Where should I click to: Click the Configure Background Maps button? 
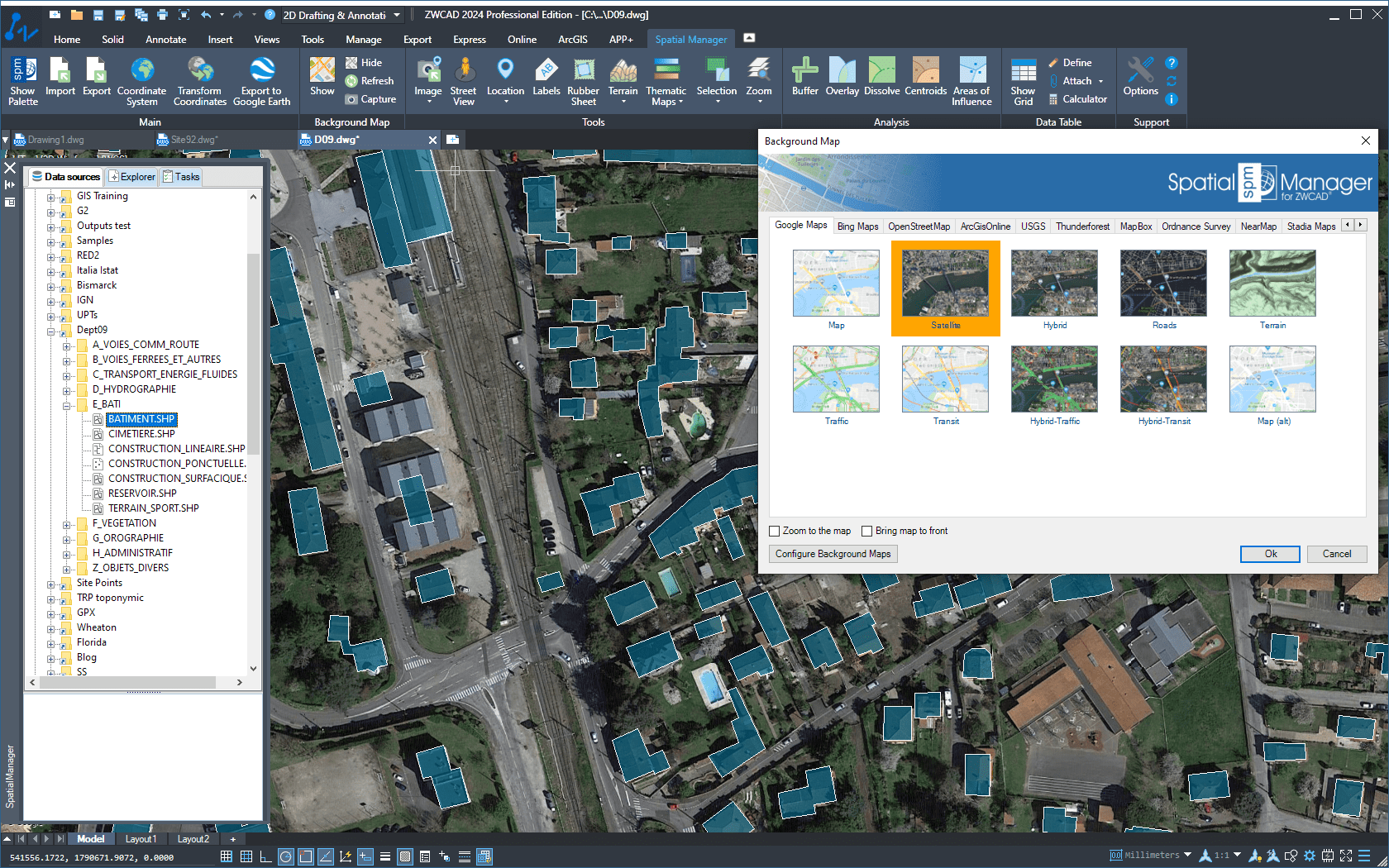click(833, 554)
